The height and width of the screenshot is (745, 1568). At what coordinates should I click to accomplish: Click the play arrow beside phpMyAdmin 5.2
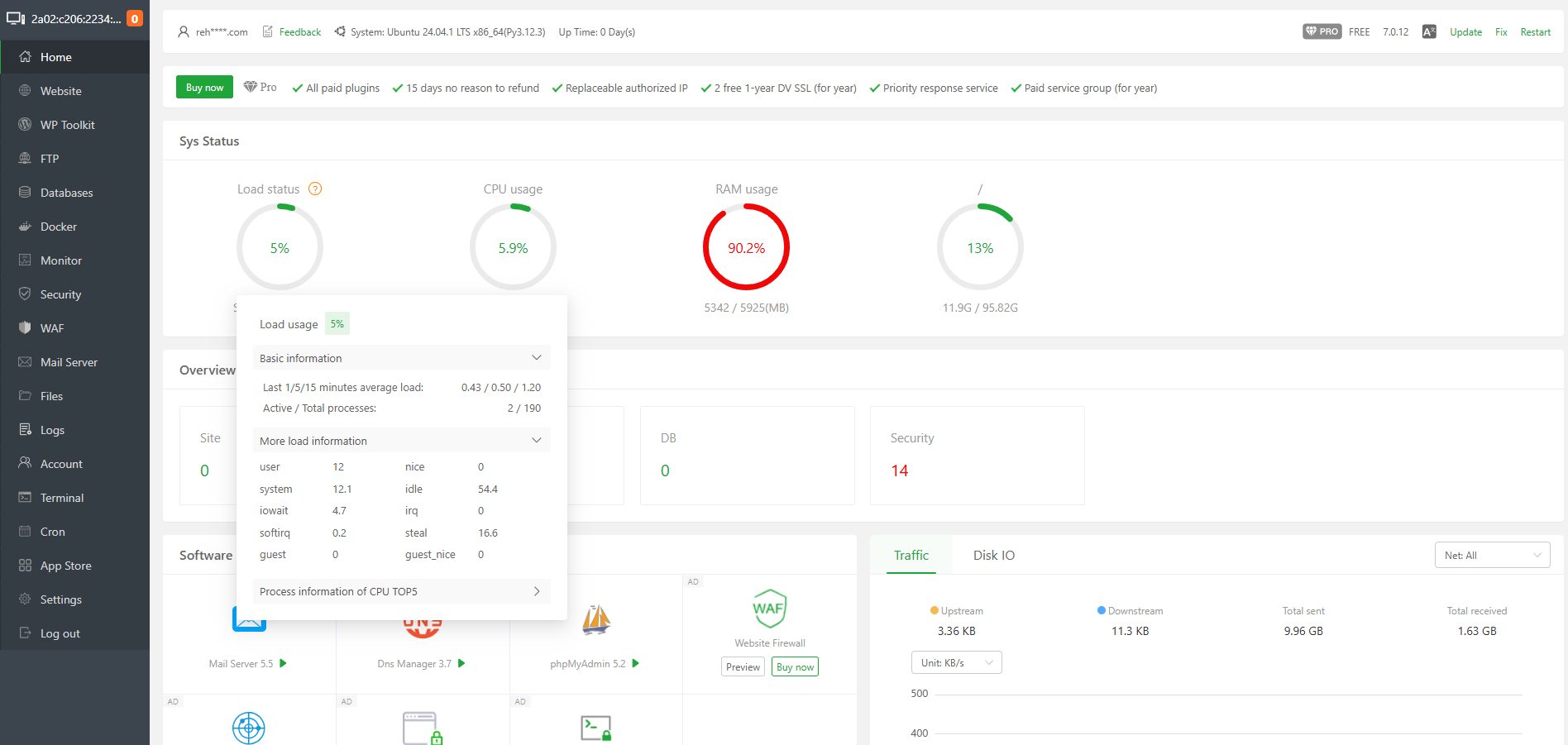tap(635, 663)
